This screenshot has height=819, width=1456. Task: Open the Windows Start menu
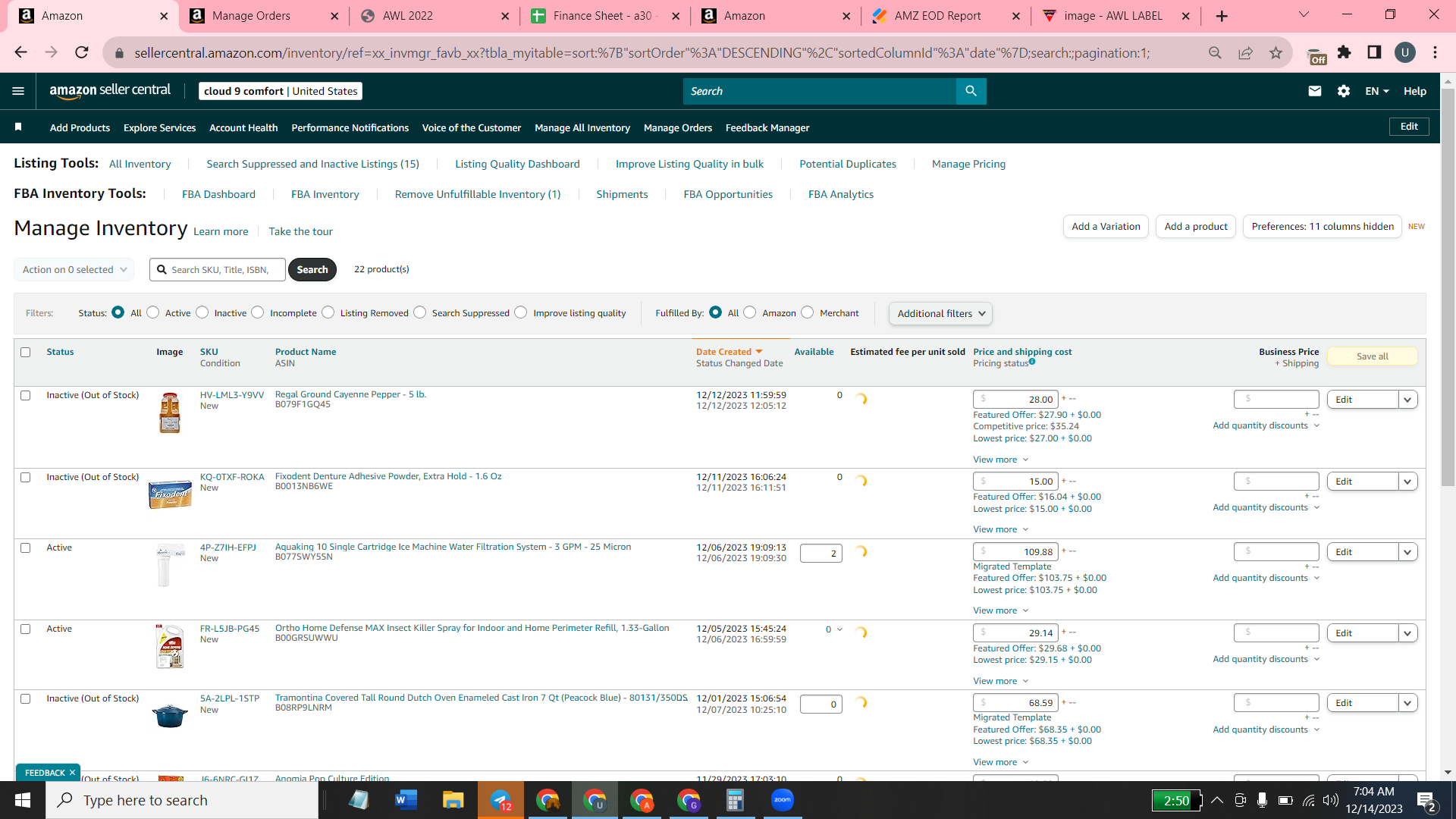tap(23, 800)
